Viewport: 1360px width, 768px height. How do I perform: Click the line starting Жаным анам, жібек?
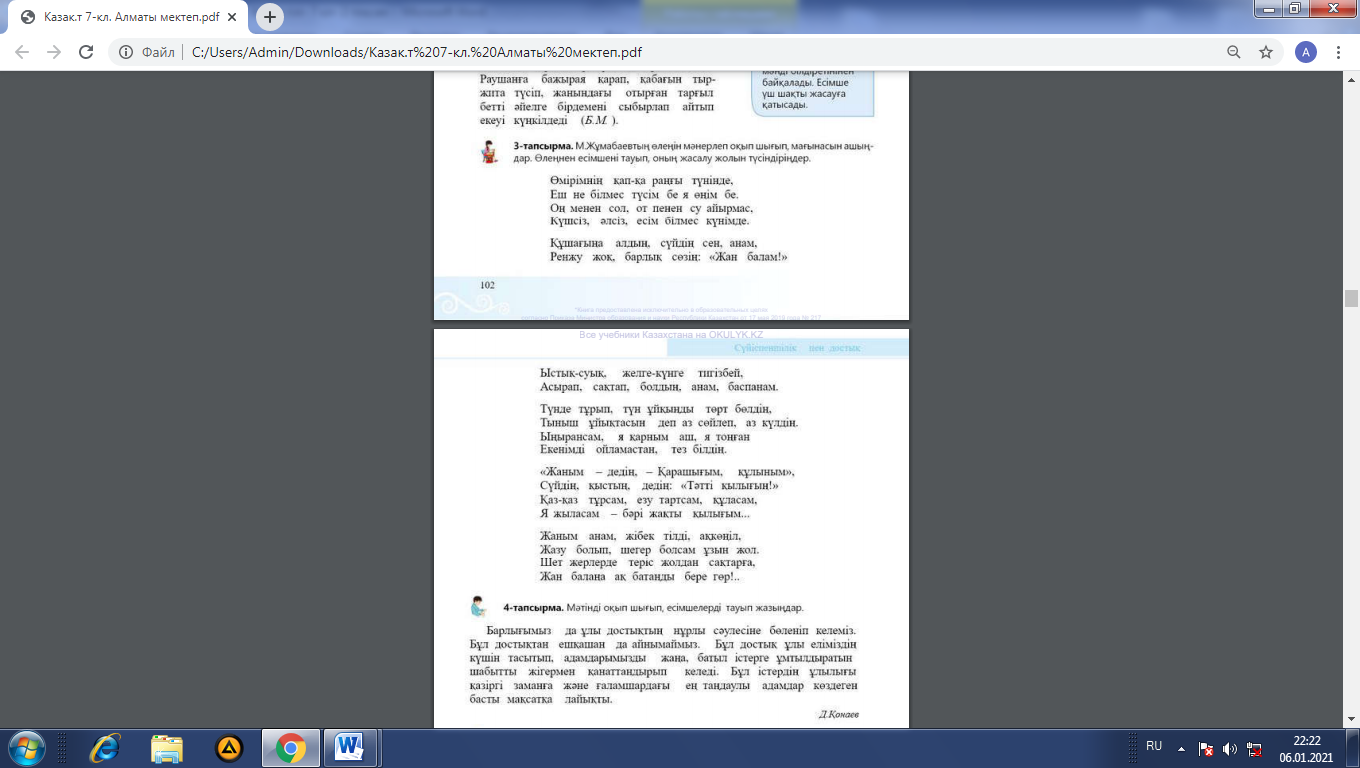pos(641,536)
